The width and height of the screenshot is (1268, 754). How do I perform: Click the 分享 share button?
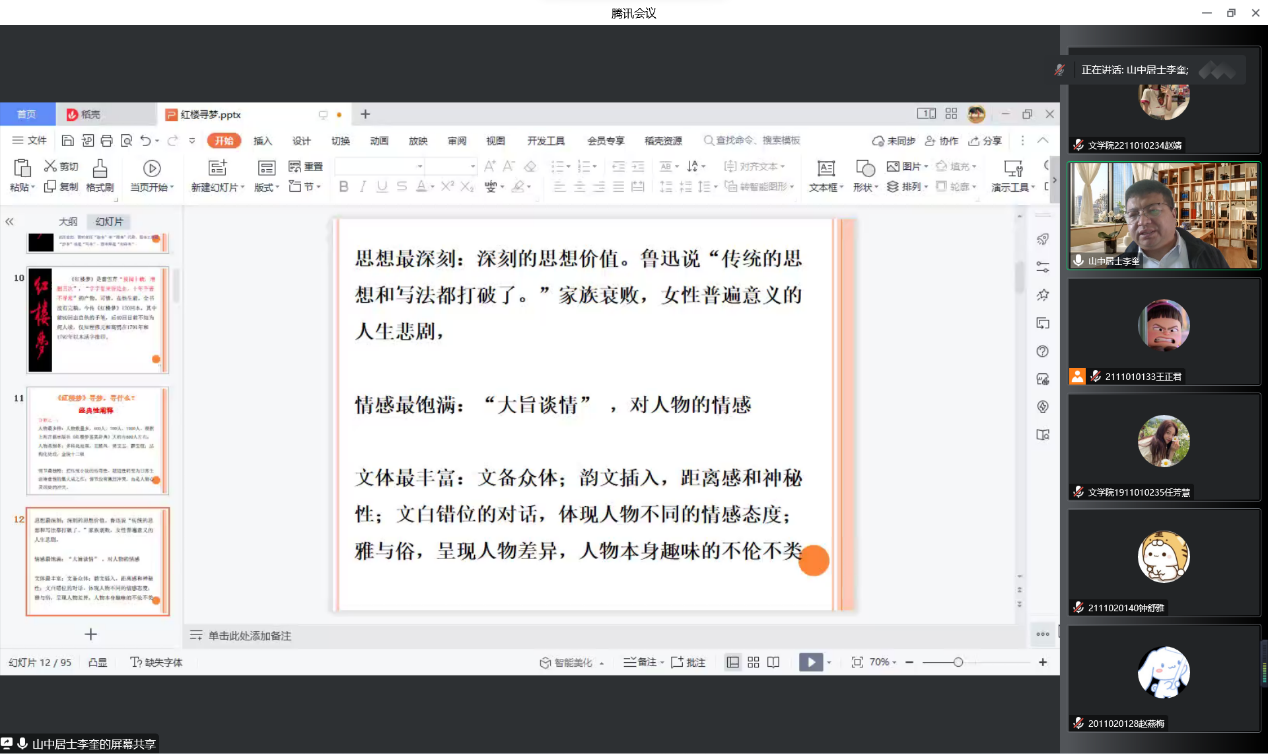984,141
